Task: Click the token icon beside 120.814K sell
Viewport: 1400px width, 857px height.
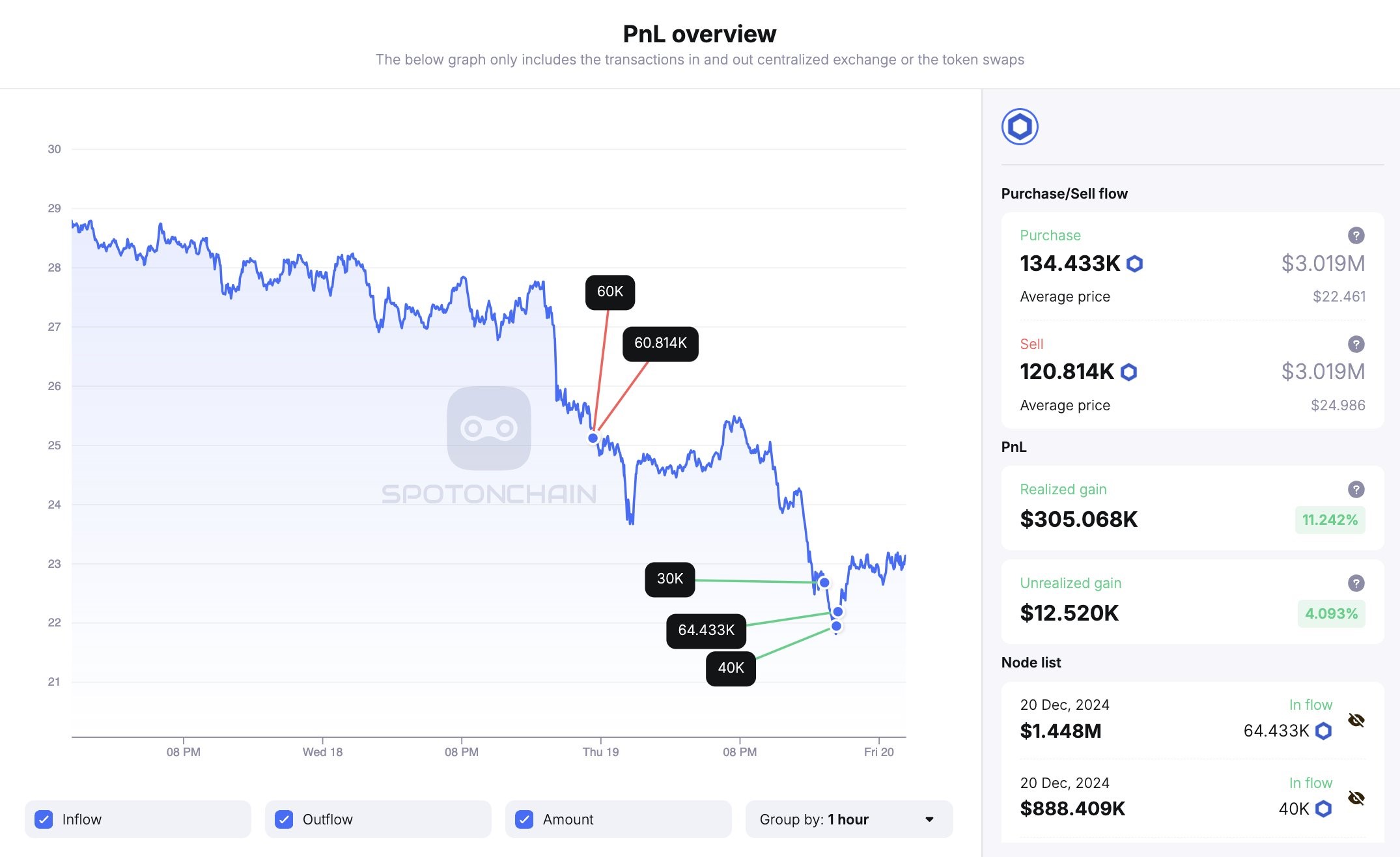Action: (1128, 372)
